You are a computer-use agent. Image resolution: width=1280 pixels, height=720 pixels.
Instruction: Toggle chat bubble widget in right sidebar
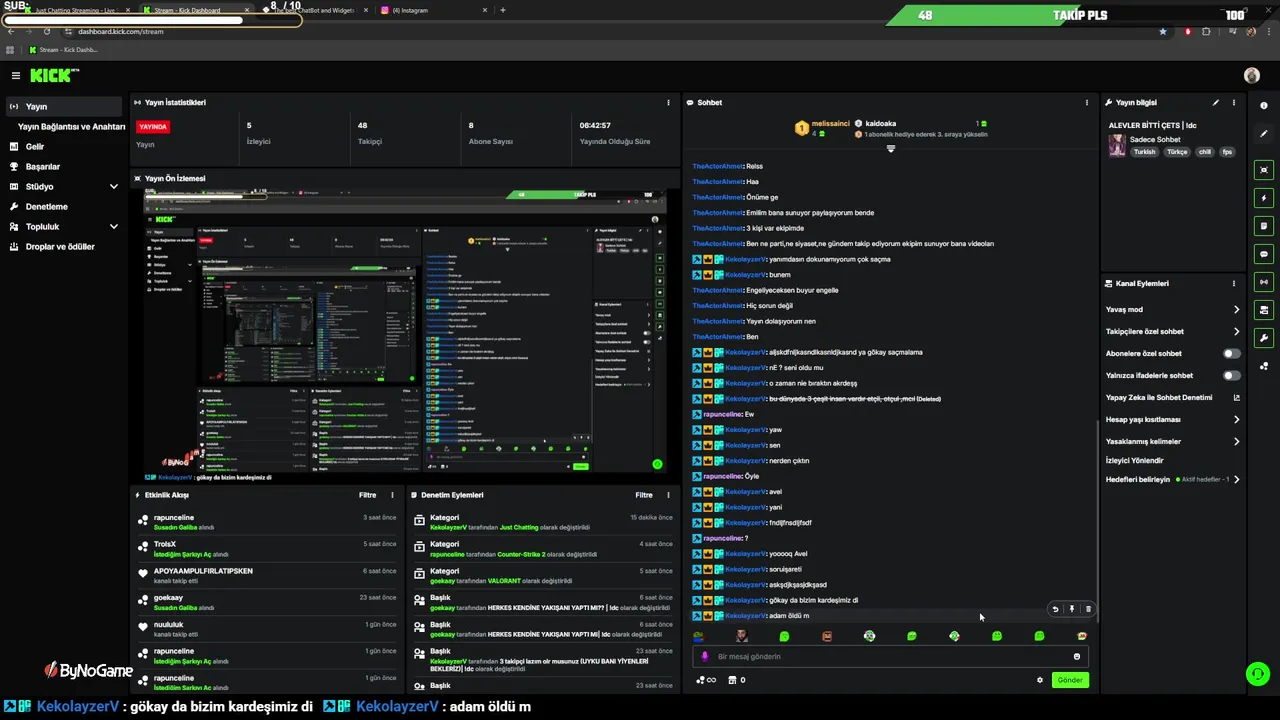click(x=1264, y=254)
